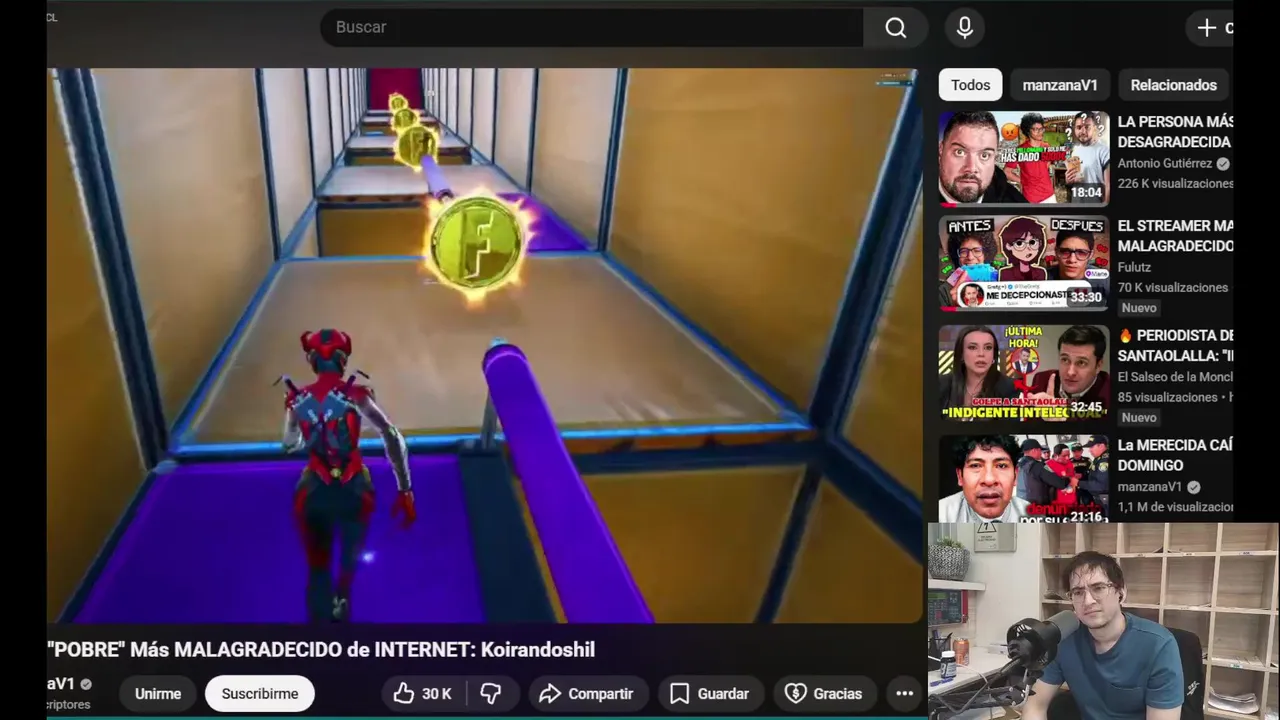The width and height of the screenshot is (1280, 720).
Task: Select the Relacionados filter chip
Action: 1173,85
